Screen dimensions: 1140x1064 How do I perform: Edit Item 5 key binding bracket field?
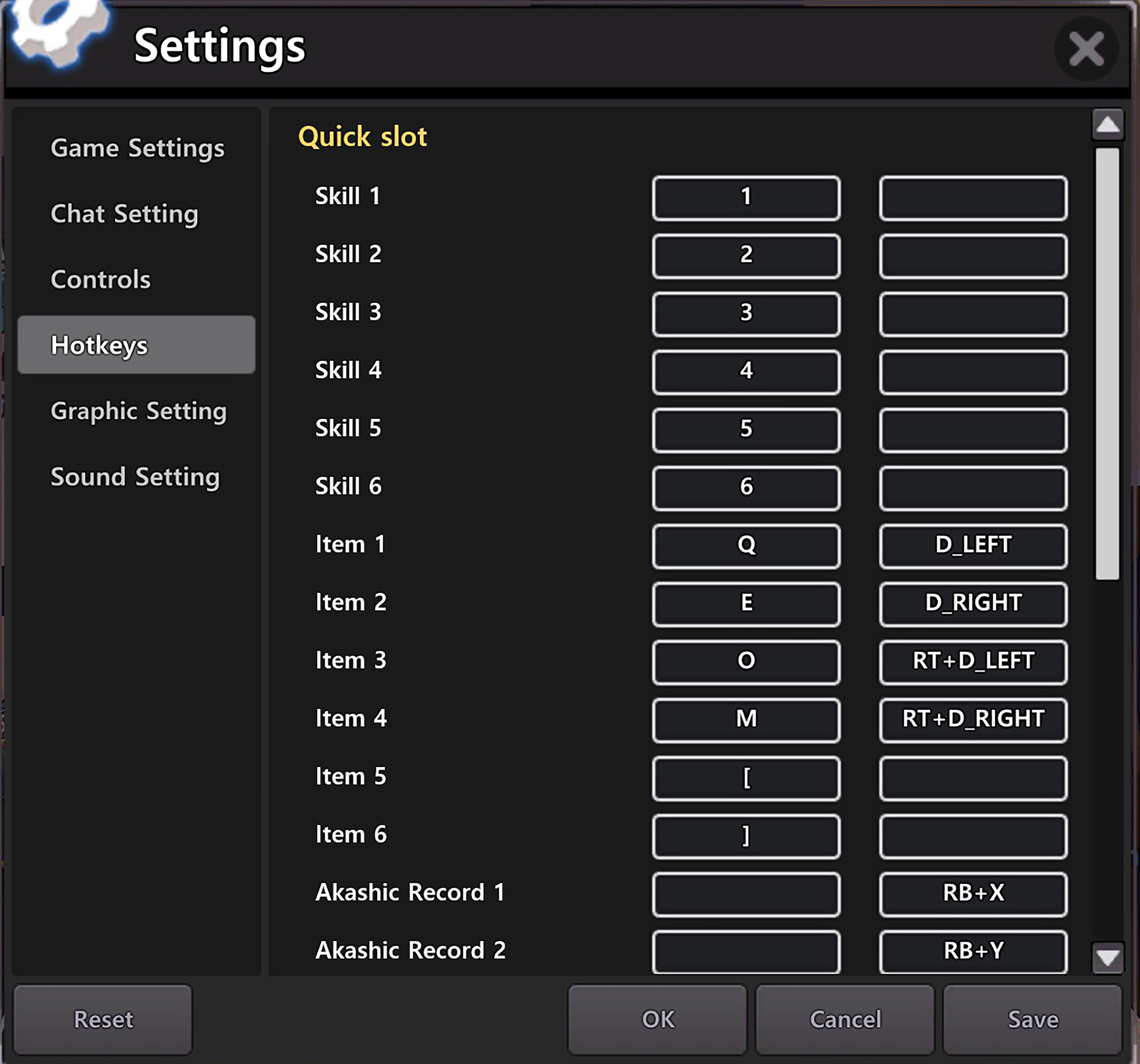(746, 778)
